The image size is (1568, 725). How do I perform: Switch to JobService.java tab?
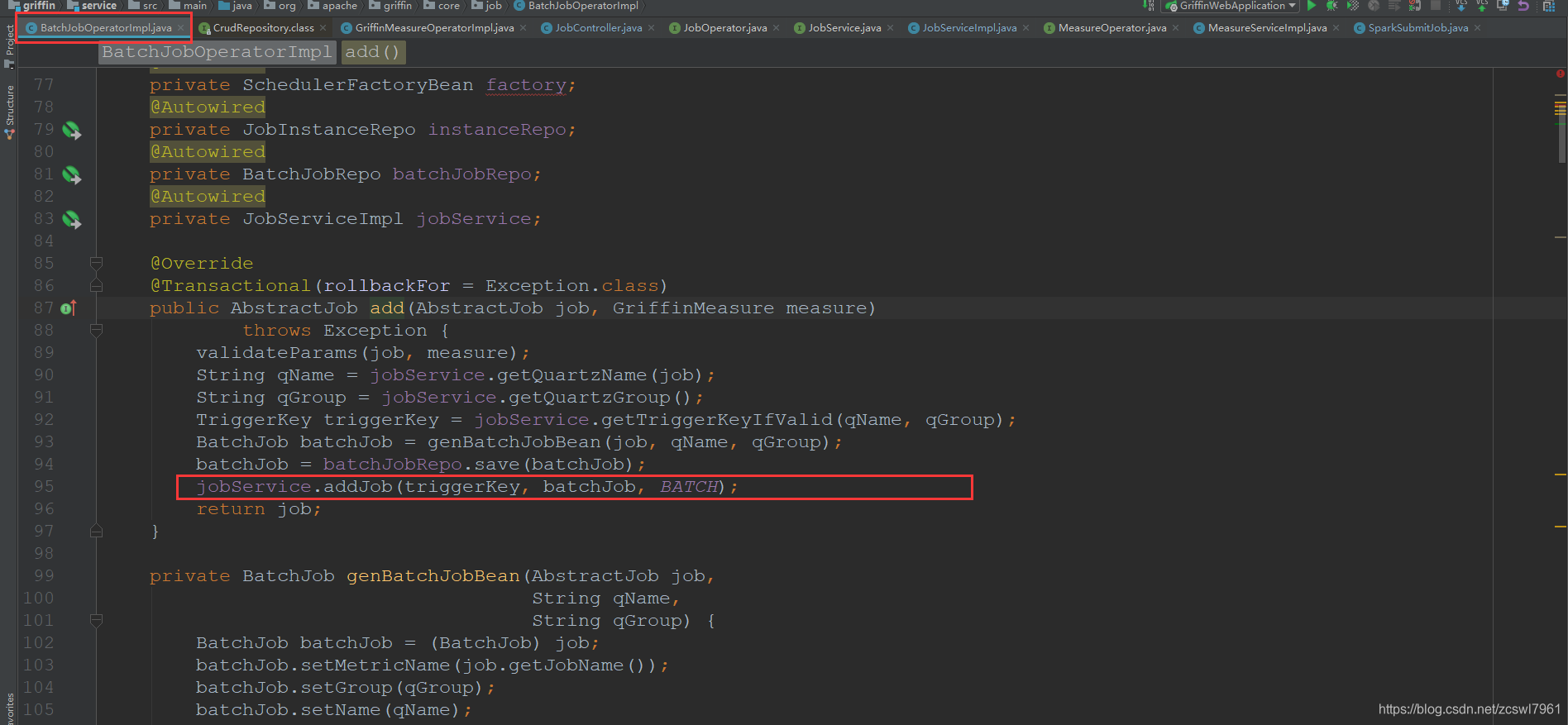(x=844, y=28)
